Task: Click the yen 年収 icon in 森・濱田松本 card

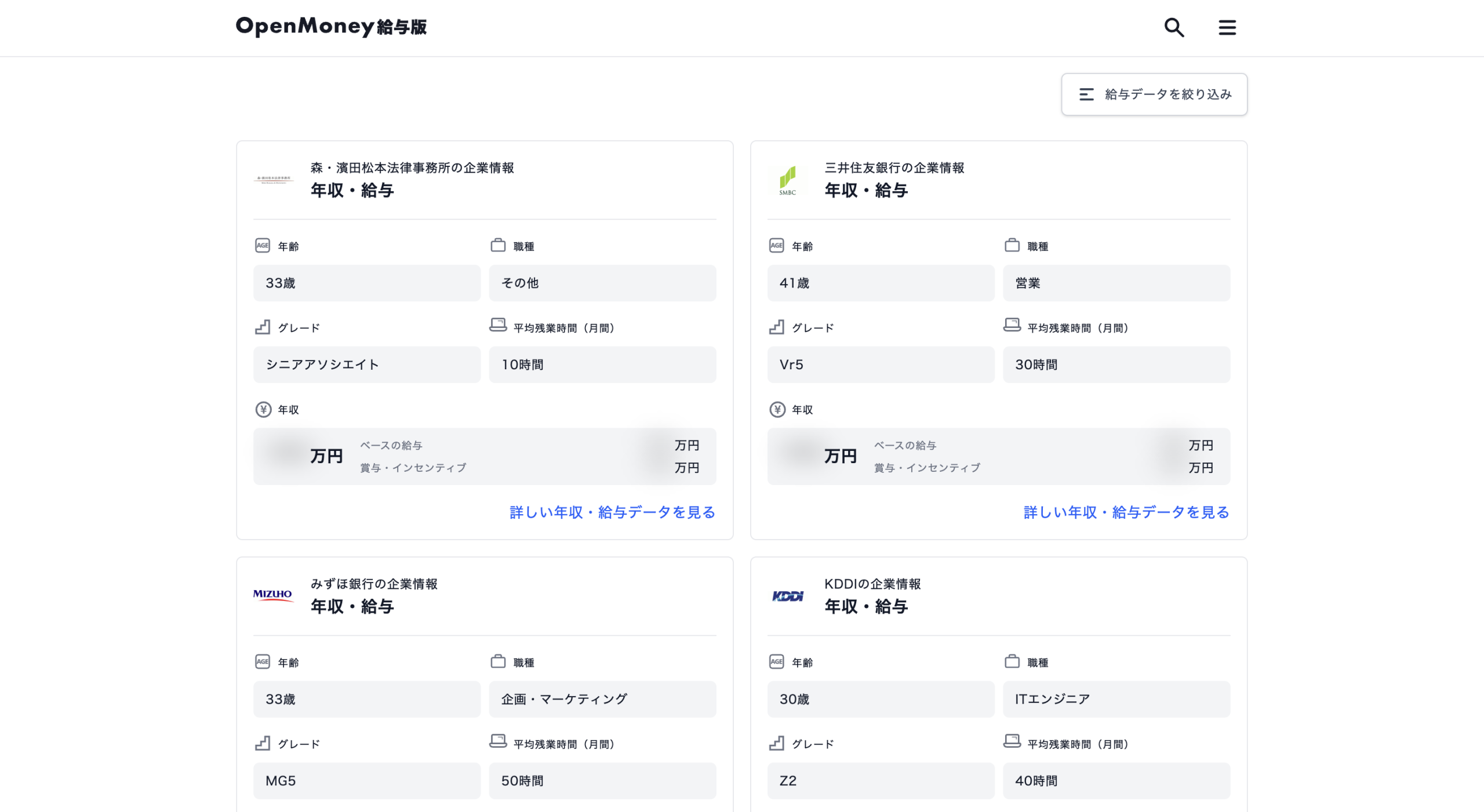Action: (263, 410)
